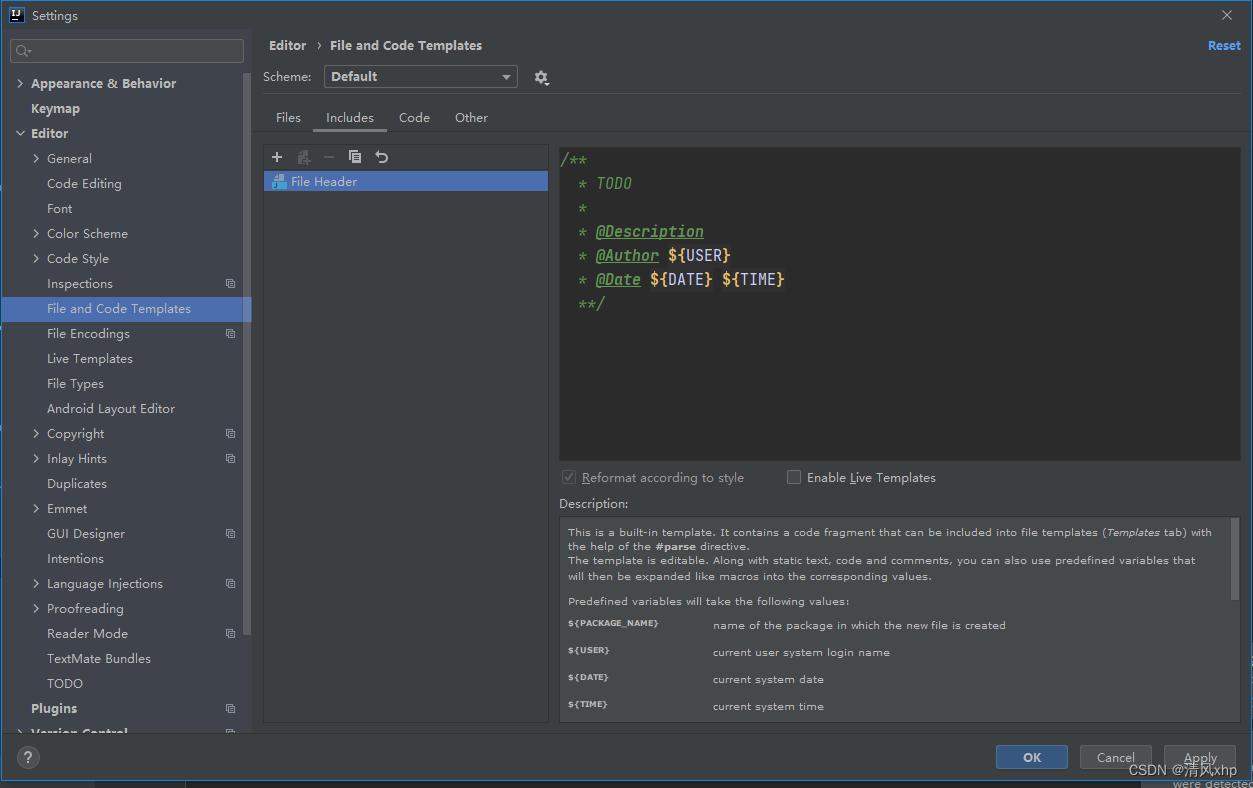1253x788 pixels.
Task: Open the Scheme Default dropdown
Action: tap(420, 77)
